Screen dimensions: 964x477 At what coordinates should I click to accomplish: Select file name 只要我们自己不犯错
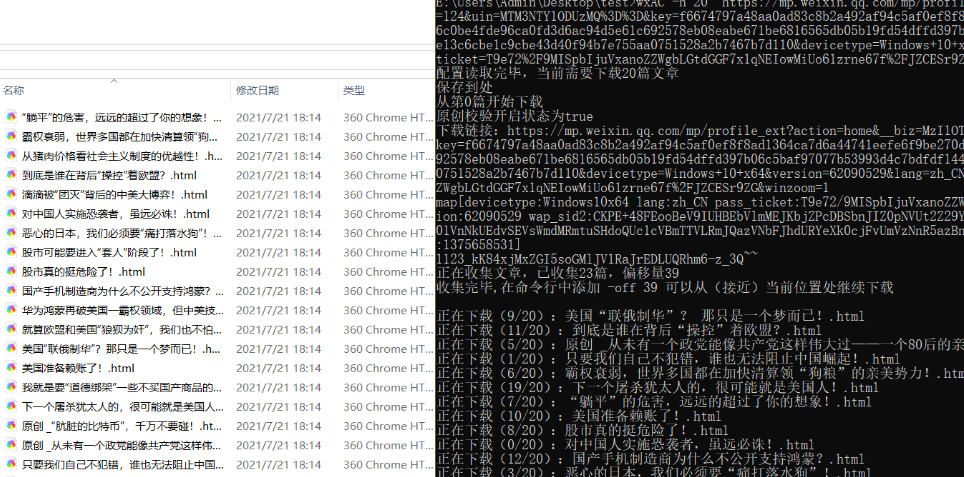click(120, 465)
